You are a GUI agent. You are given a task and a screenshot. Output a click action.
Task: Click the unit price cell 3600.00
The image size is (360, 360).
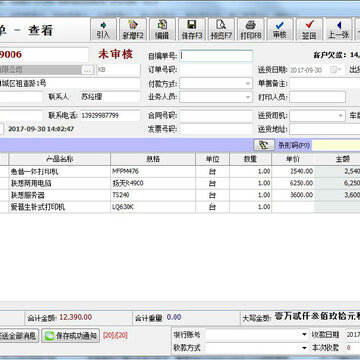[293, 195]
